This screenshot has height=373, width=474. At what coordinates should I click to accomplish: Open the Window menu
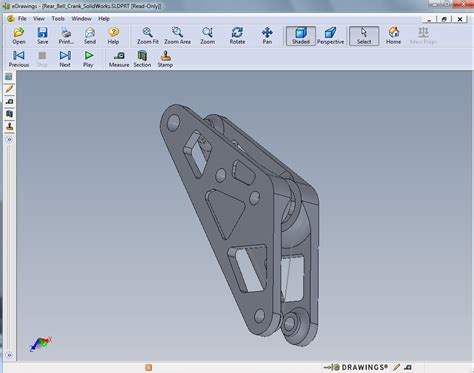[81, 19]
